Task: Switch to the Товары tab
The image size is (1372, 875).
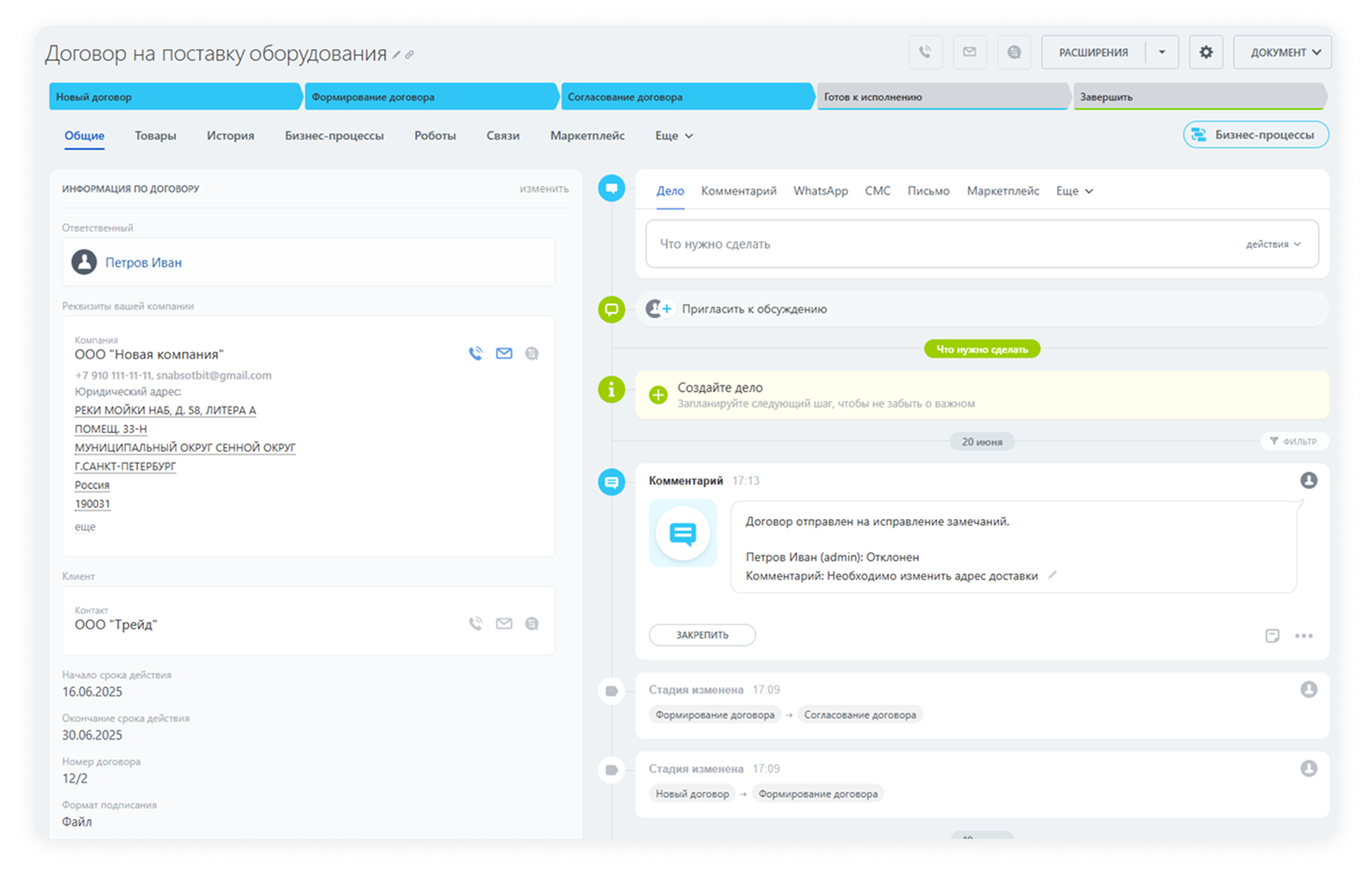Action: click(155, 136)
